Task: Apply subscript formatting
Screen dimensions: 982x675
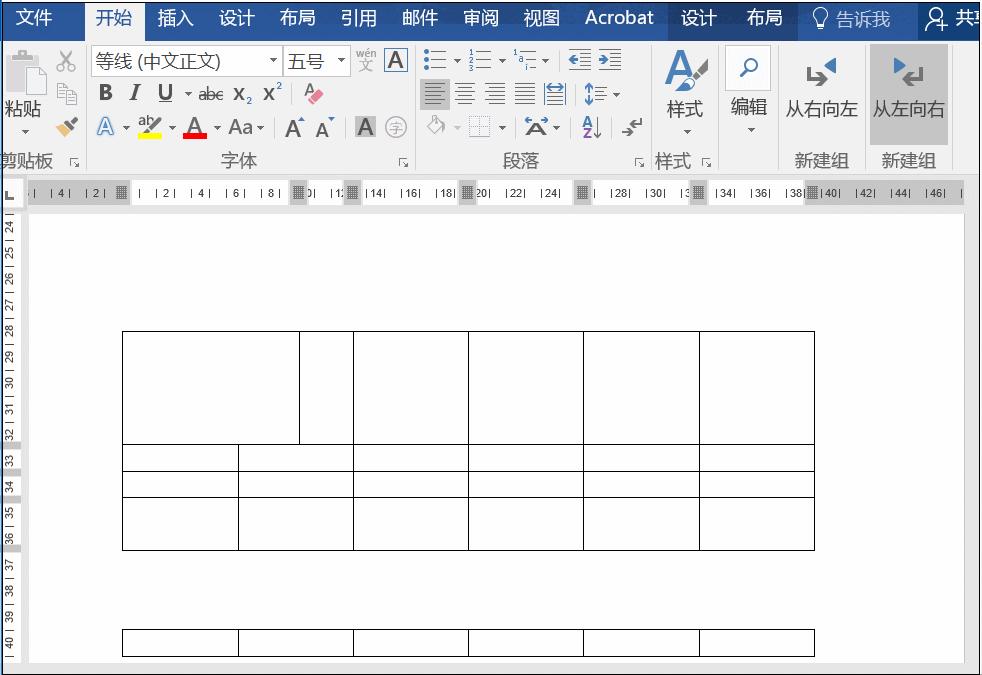Action: [x=243, y=92]
